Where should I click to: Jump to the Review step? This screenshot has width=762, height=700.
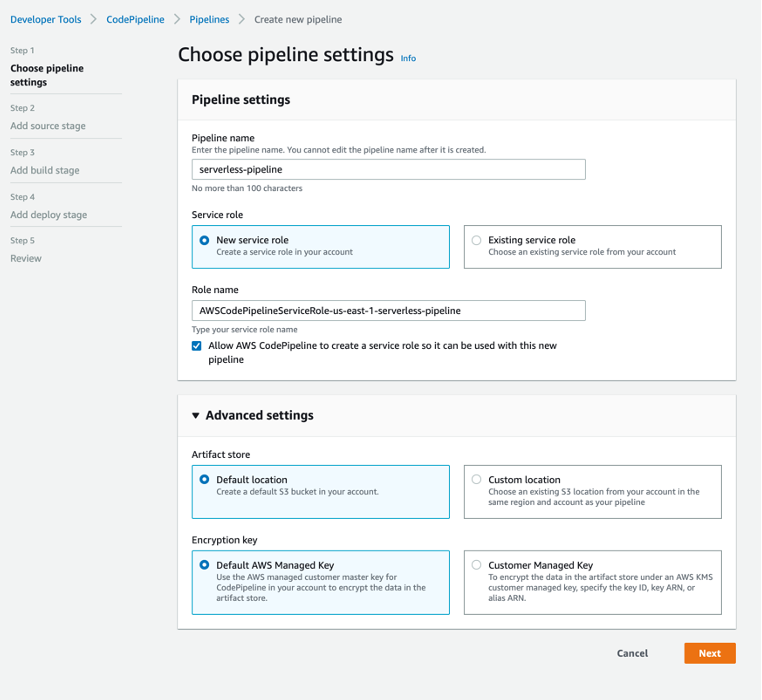pos(26,258)
